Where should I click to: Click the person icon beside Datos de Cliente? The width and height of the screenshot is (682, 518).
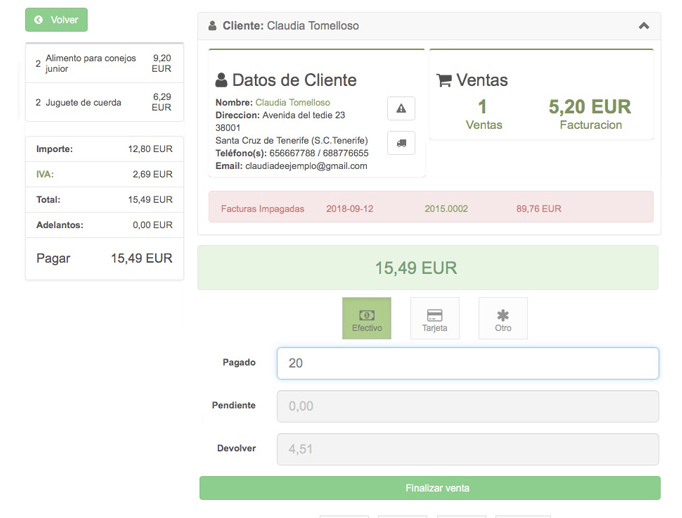(x=222, y=81)
